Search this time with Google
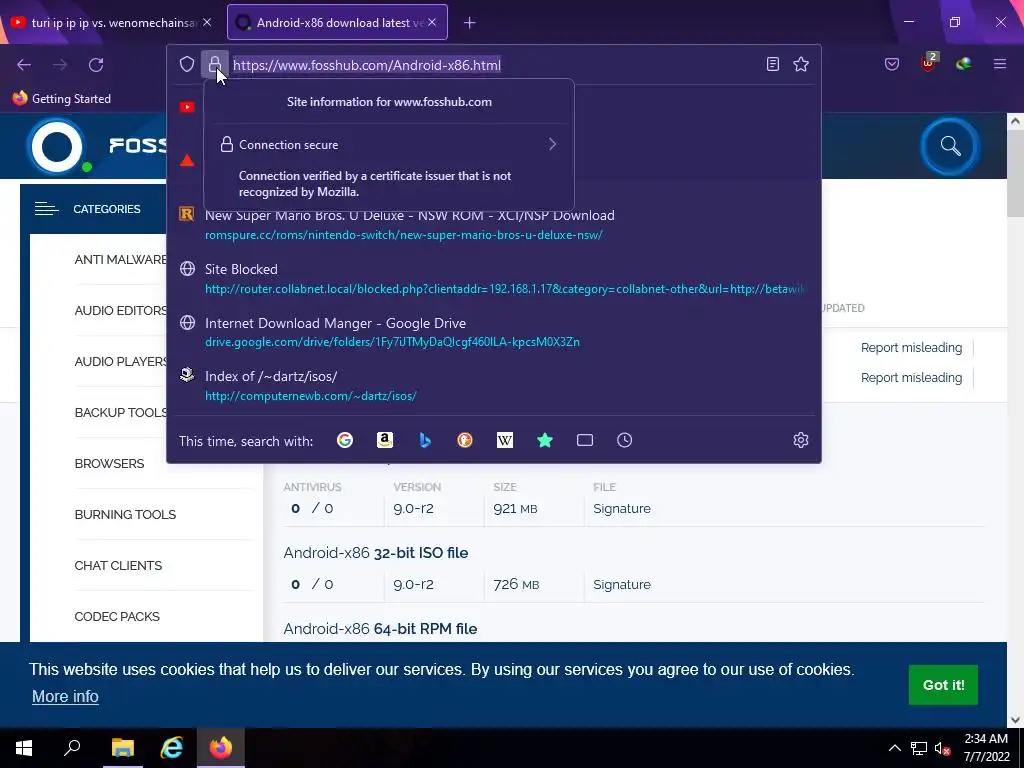The image size is (1024, 768). coord(345,440)
